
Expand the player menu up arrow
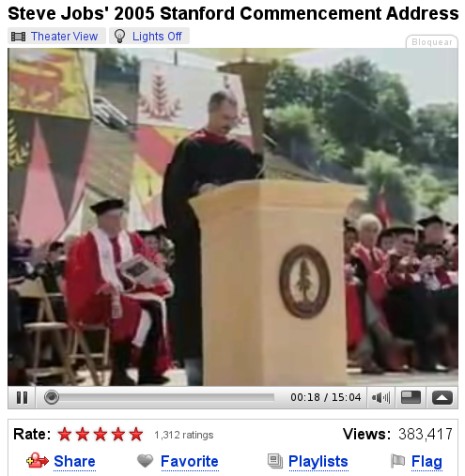click(x=442, y=397)
